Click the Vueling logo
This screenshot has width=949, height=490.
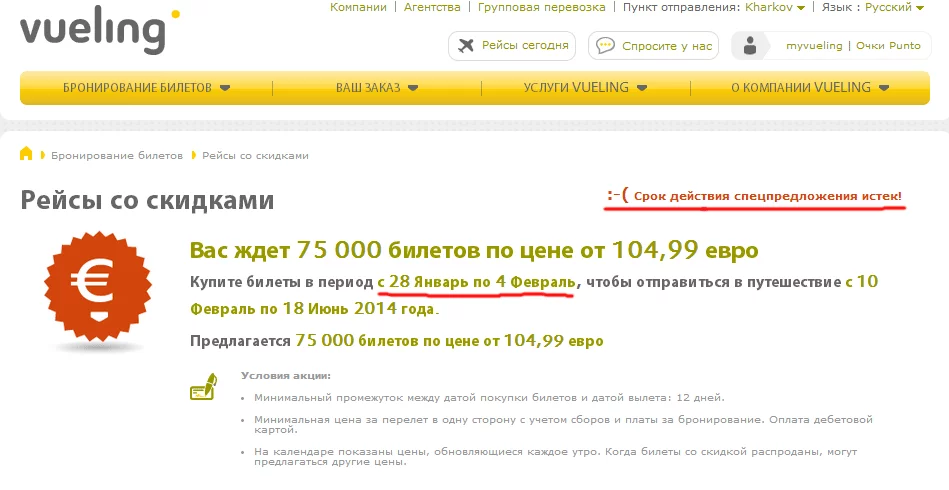pos(100,32)
